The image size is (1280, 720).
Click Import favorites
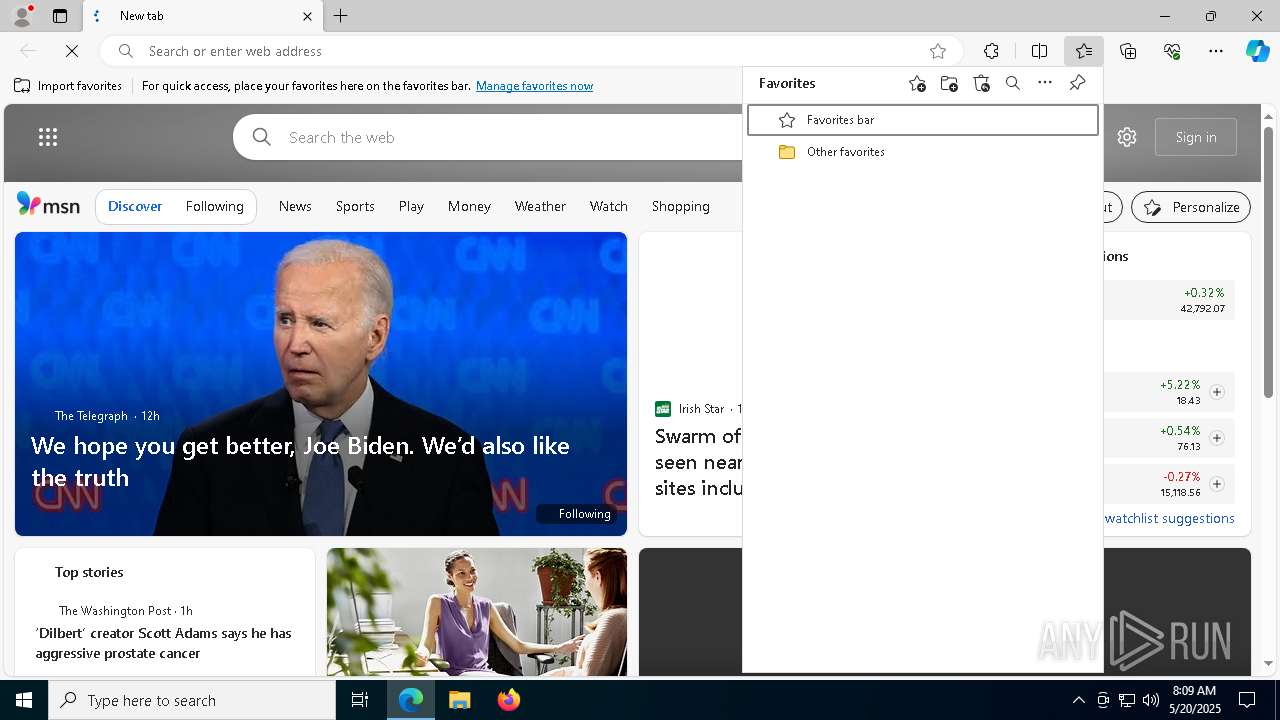coord(68,86)
